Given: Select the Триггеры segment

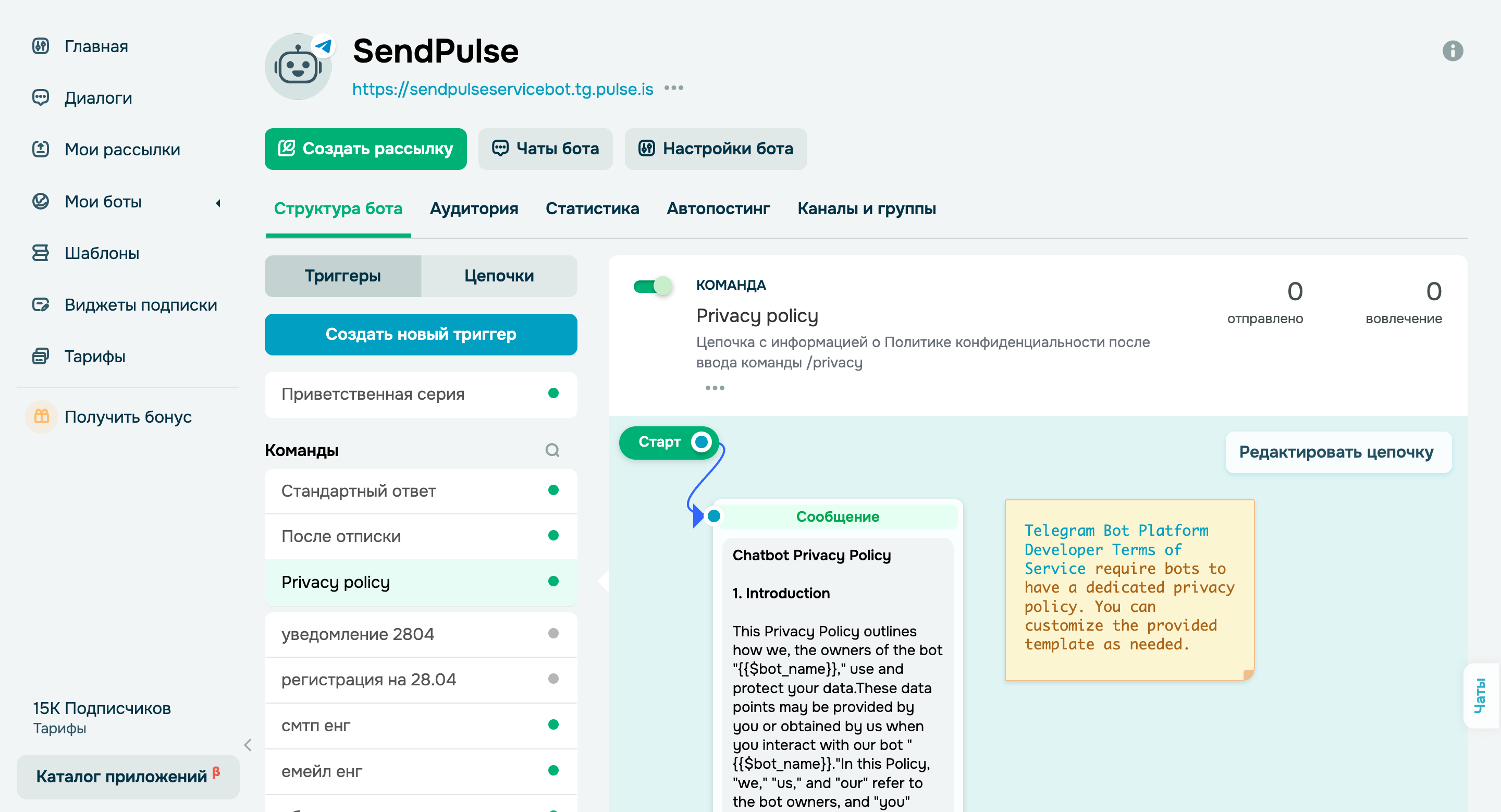Looking at the screenshot, I should pos(342,276).
